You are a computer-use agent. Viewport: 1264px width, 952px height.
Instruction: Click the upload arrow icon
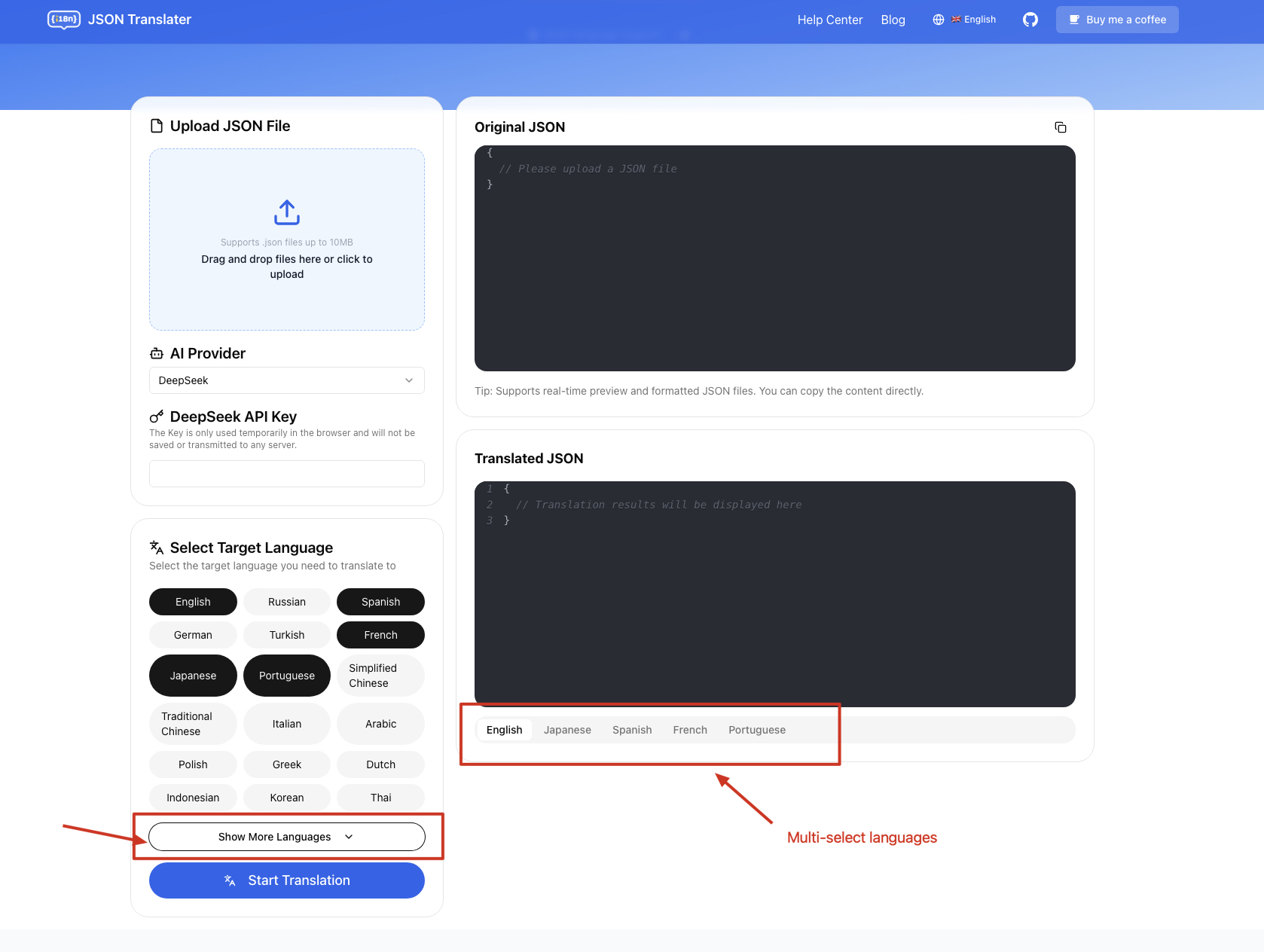[x=287, y=212]
